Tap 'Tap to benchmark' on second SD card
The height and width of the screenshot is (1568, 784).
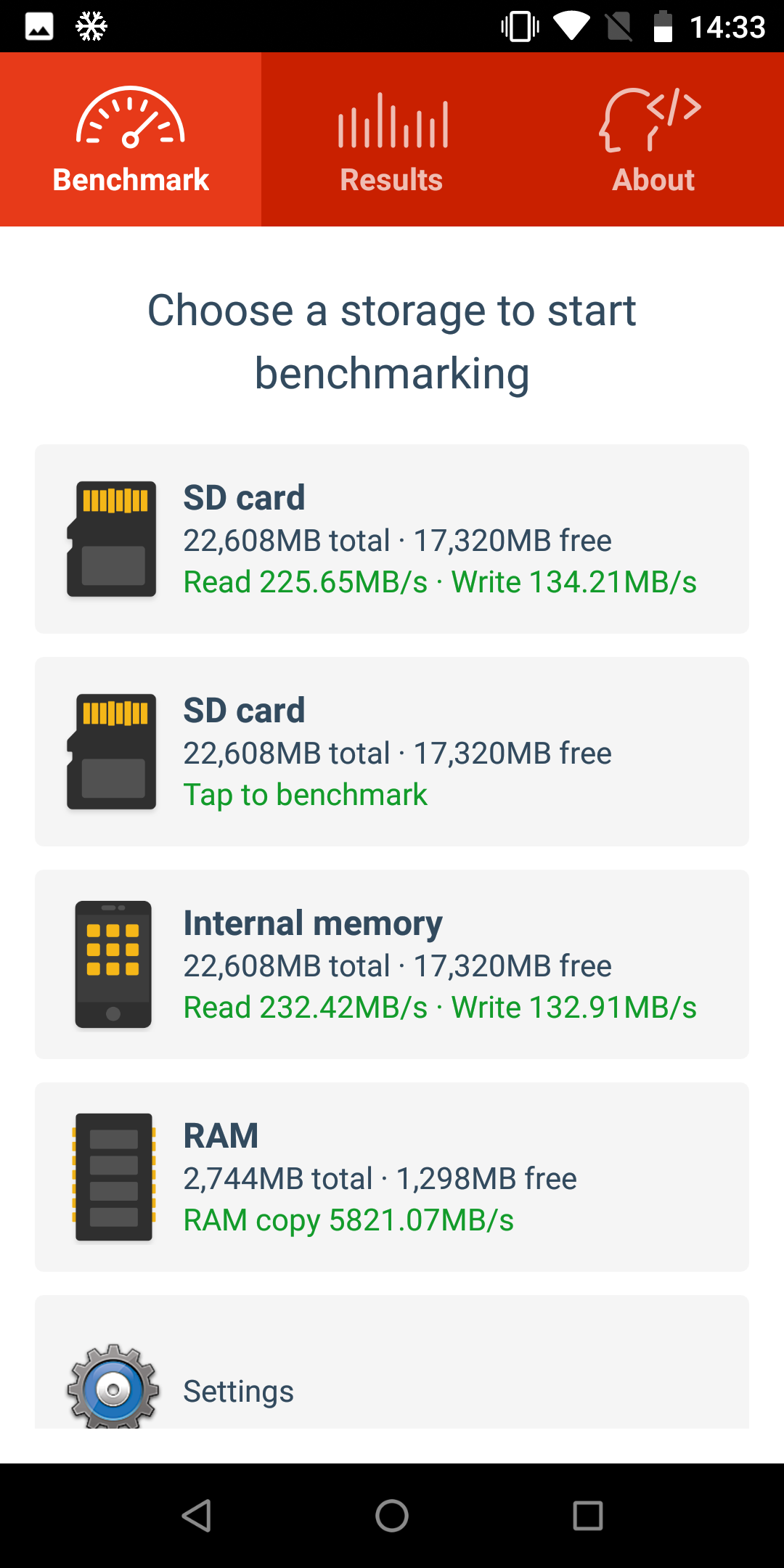[305, 795]
